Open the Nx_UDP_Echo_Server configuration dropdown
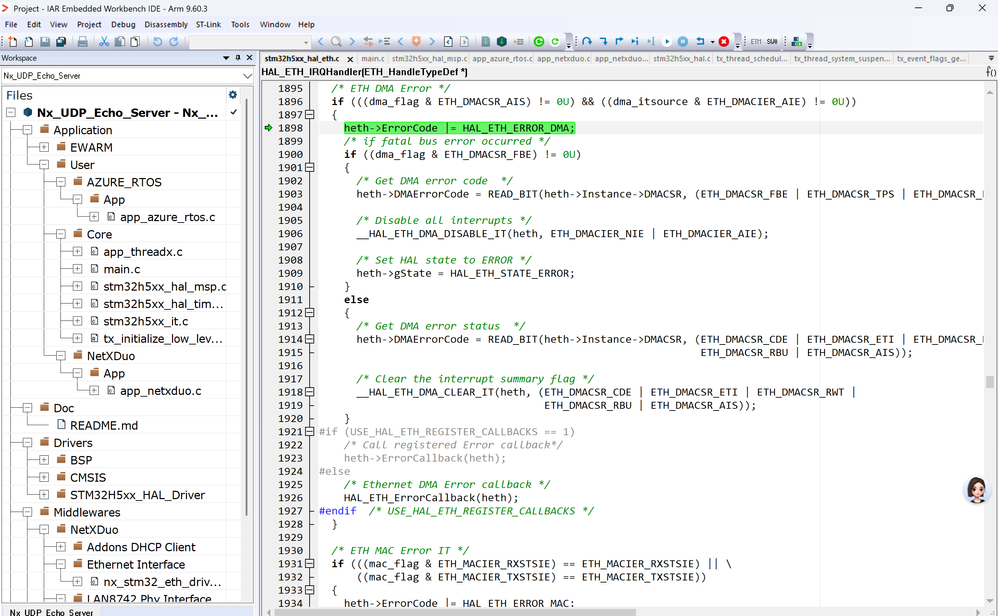Screen dimensions: 998x616 tap(247, 76)
